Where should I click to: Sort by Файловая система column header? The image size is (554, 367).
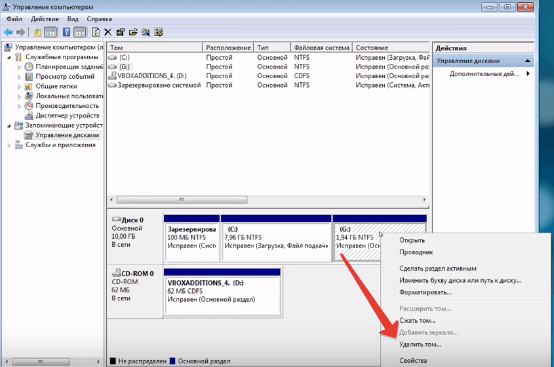[x=321, y=47]
